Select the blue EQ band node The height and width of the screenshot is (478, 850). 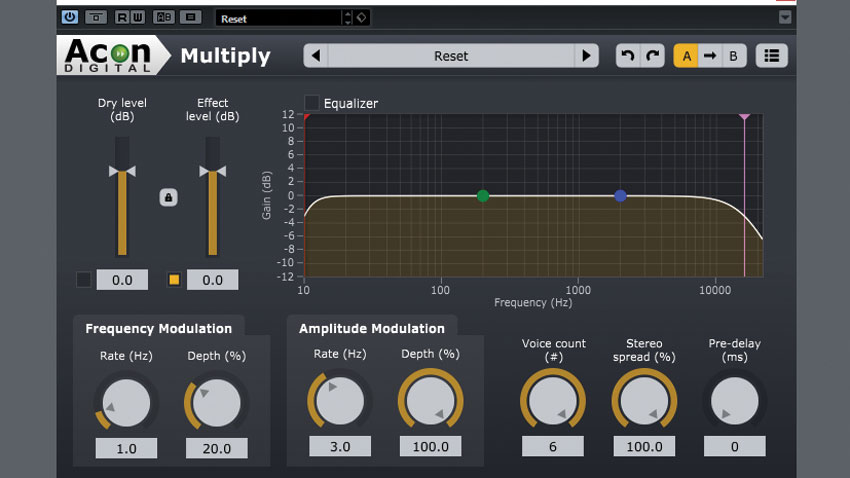620,196
